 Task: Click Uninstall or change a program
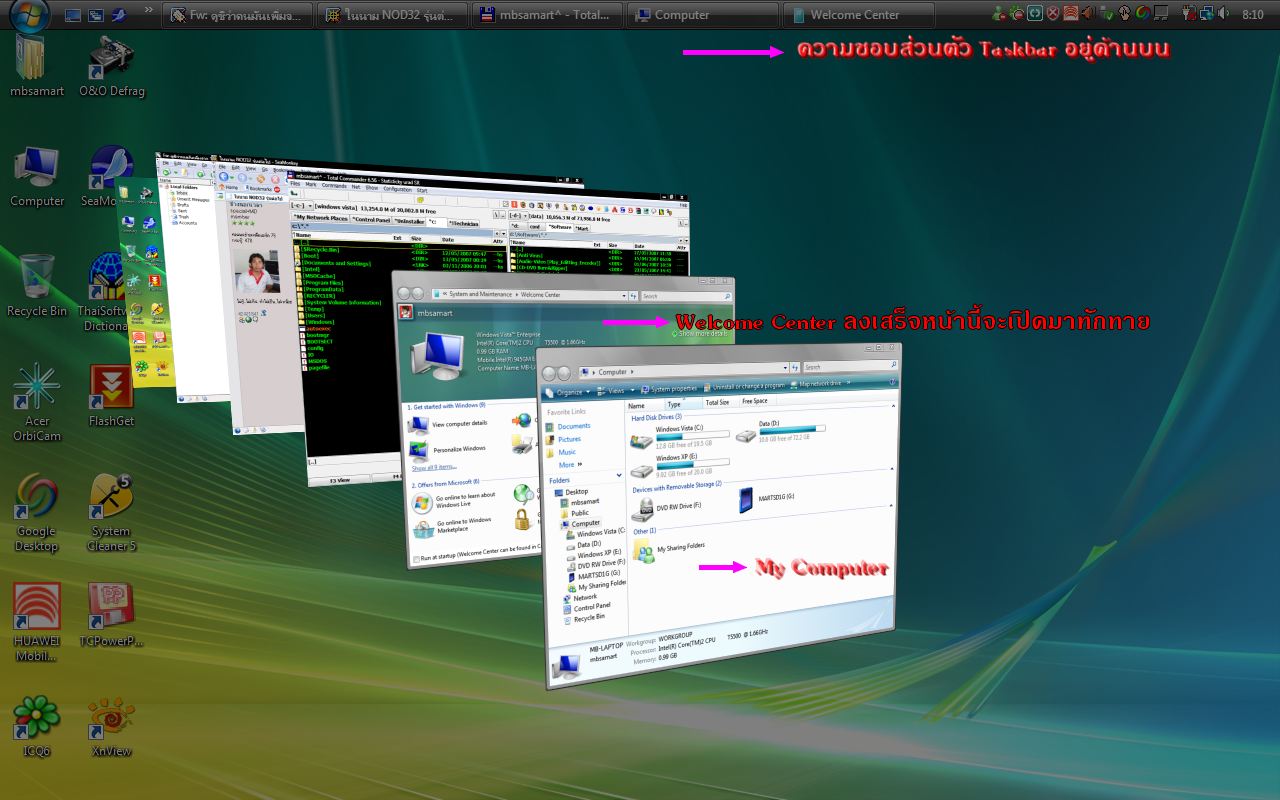tap(743, 386)
